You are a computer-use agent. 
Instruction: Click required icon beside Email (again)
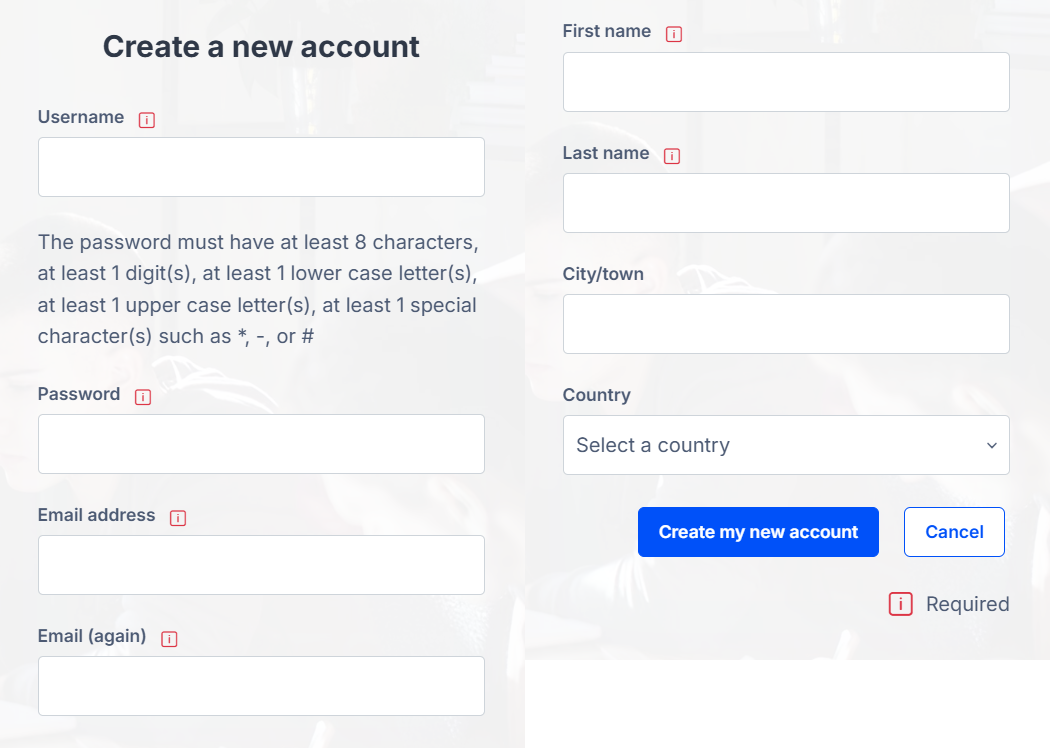click(169, 639)
